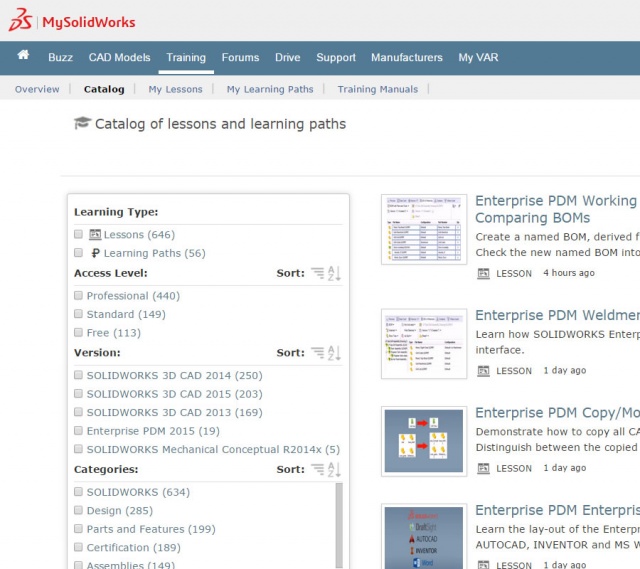Check SOLIDWORKS Mechanical Conceptual R2014x (5)
The height and width of the screenshot is (569, 640).
[x=78, y=449]
